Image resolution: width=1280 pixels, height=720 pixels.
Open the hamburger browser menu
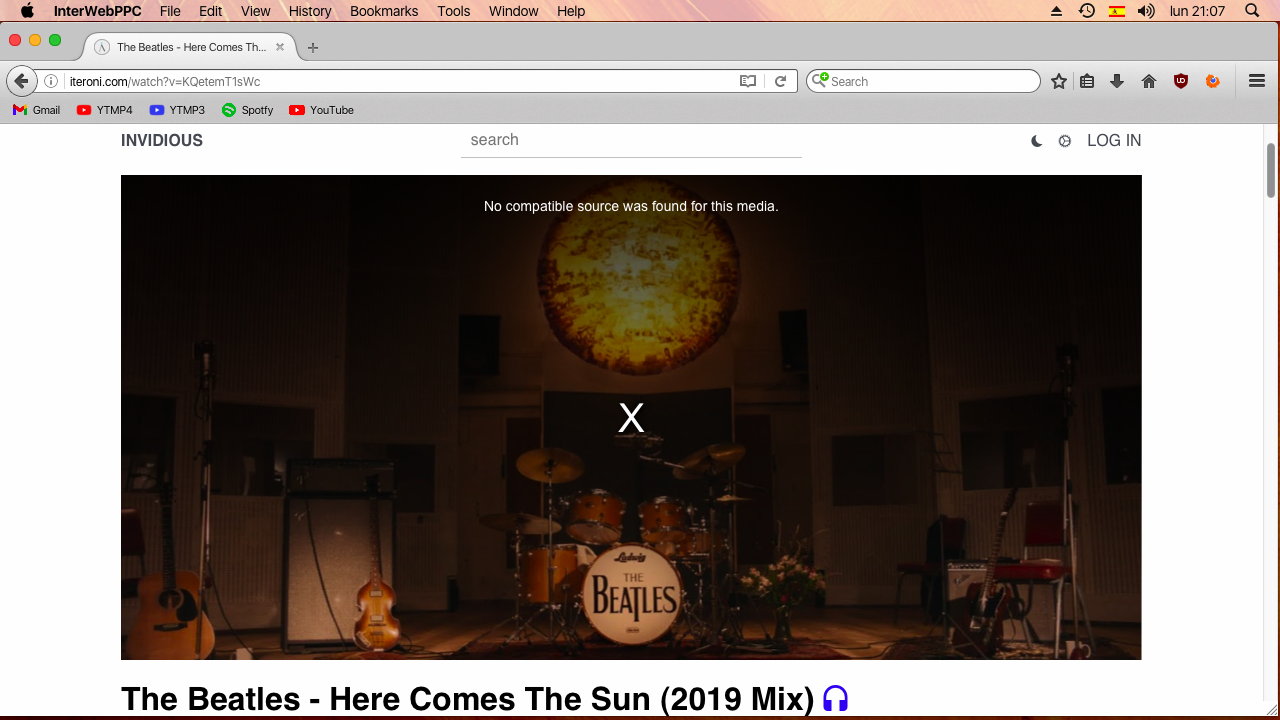coord(1257,81)
